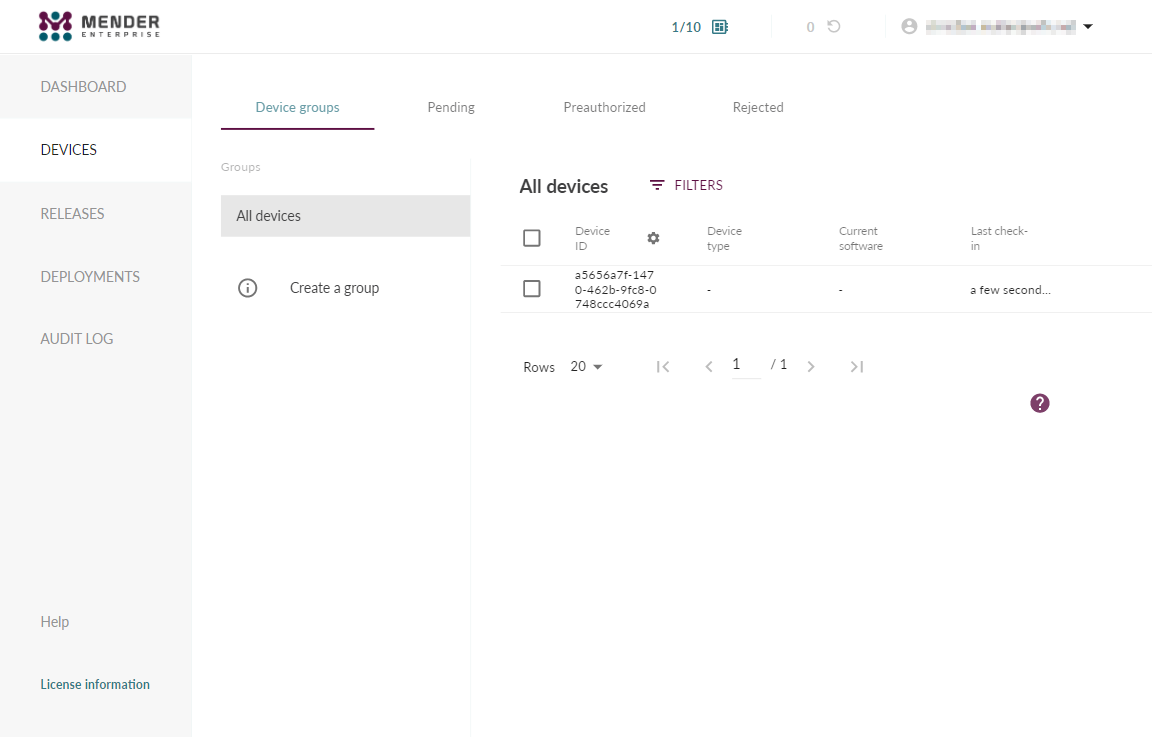Click the Mender Enterprise logo
The width and height of the screenshot is (1152, 737).
[99, 26]
